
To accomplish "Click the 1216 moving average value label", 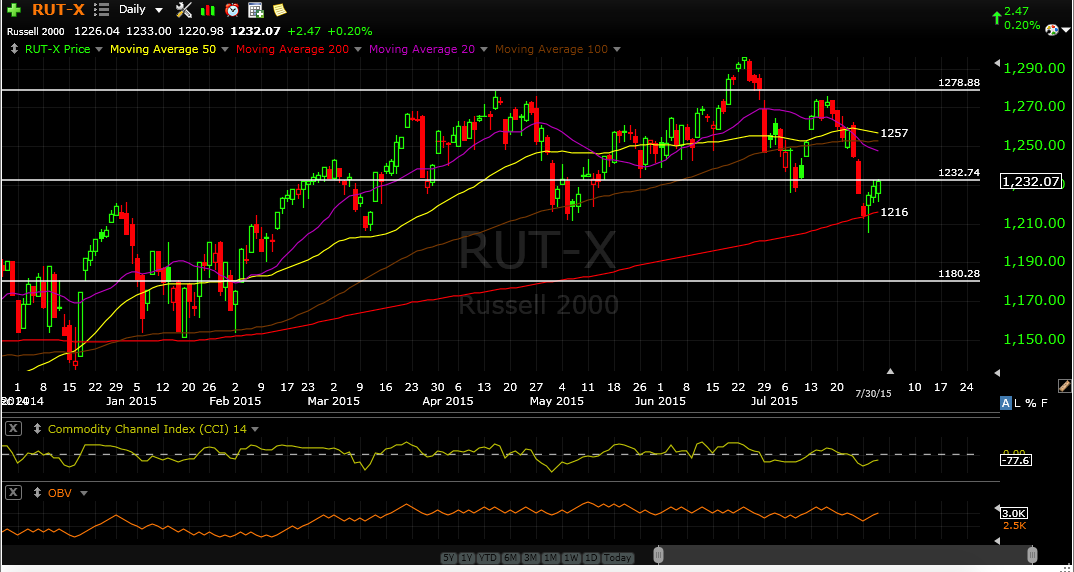I will tap(894, 212).
